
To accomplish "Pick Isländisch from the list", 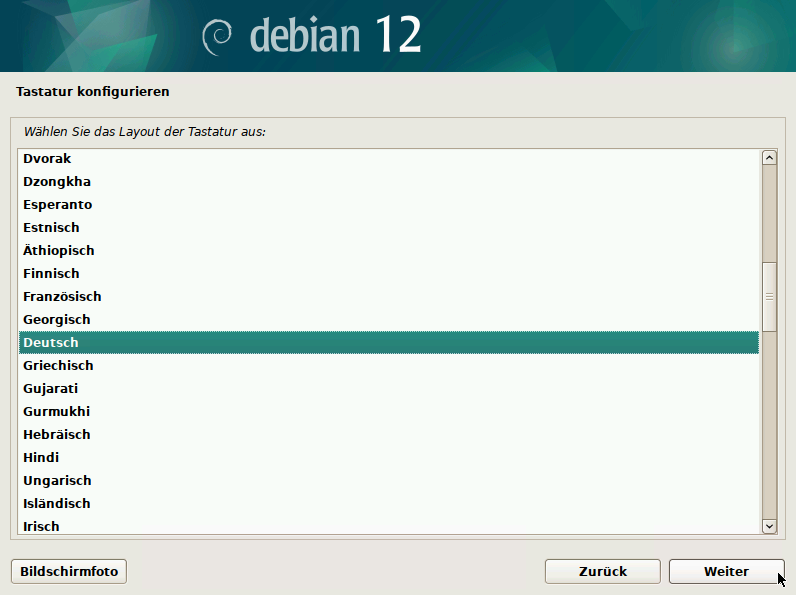I will click(x=389, y=503).
